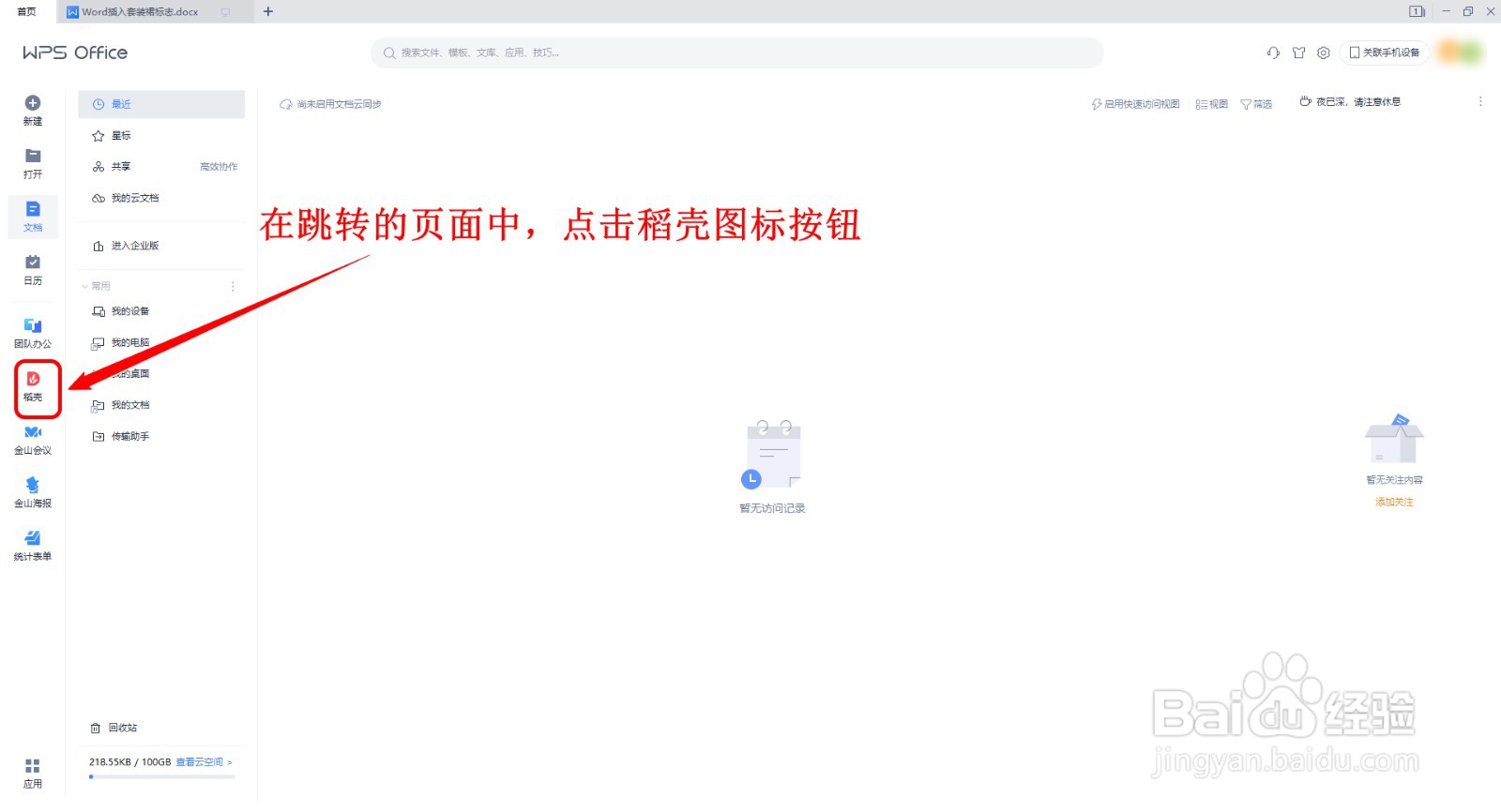Open the settings gear icon
This screenshot has width=1501, height=812.
pos(1324,53)
